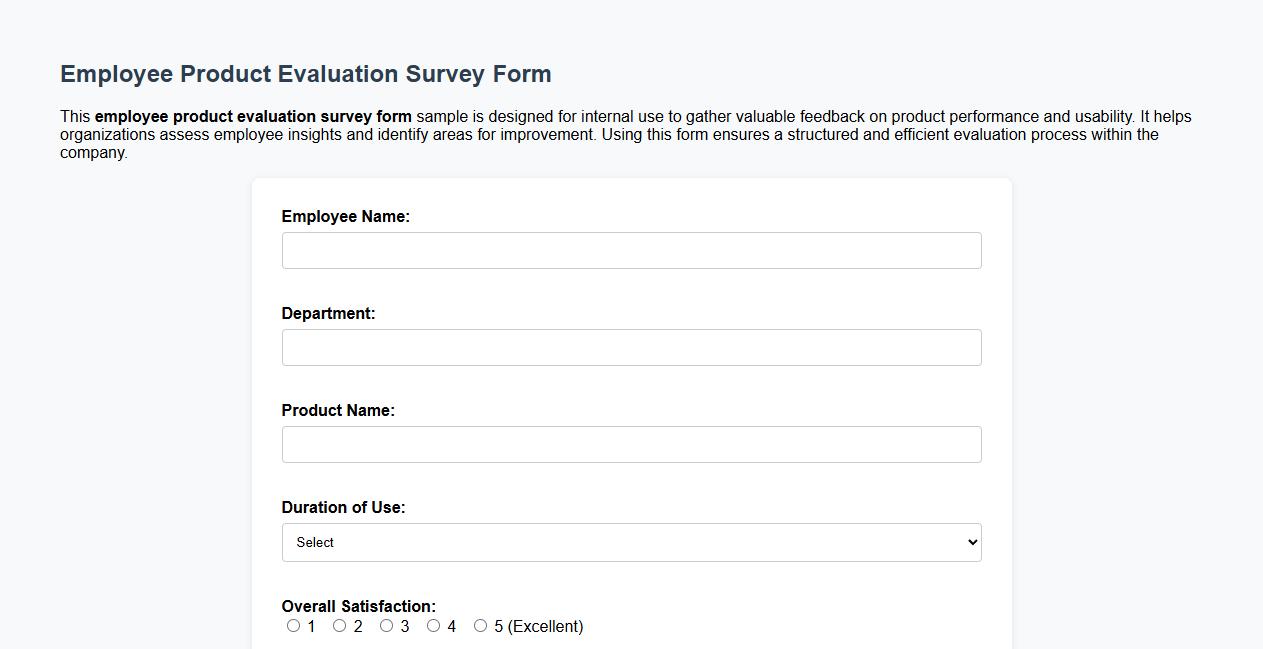Click the "Department:" label

click(328, 313)
